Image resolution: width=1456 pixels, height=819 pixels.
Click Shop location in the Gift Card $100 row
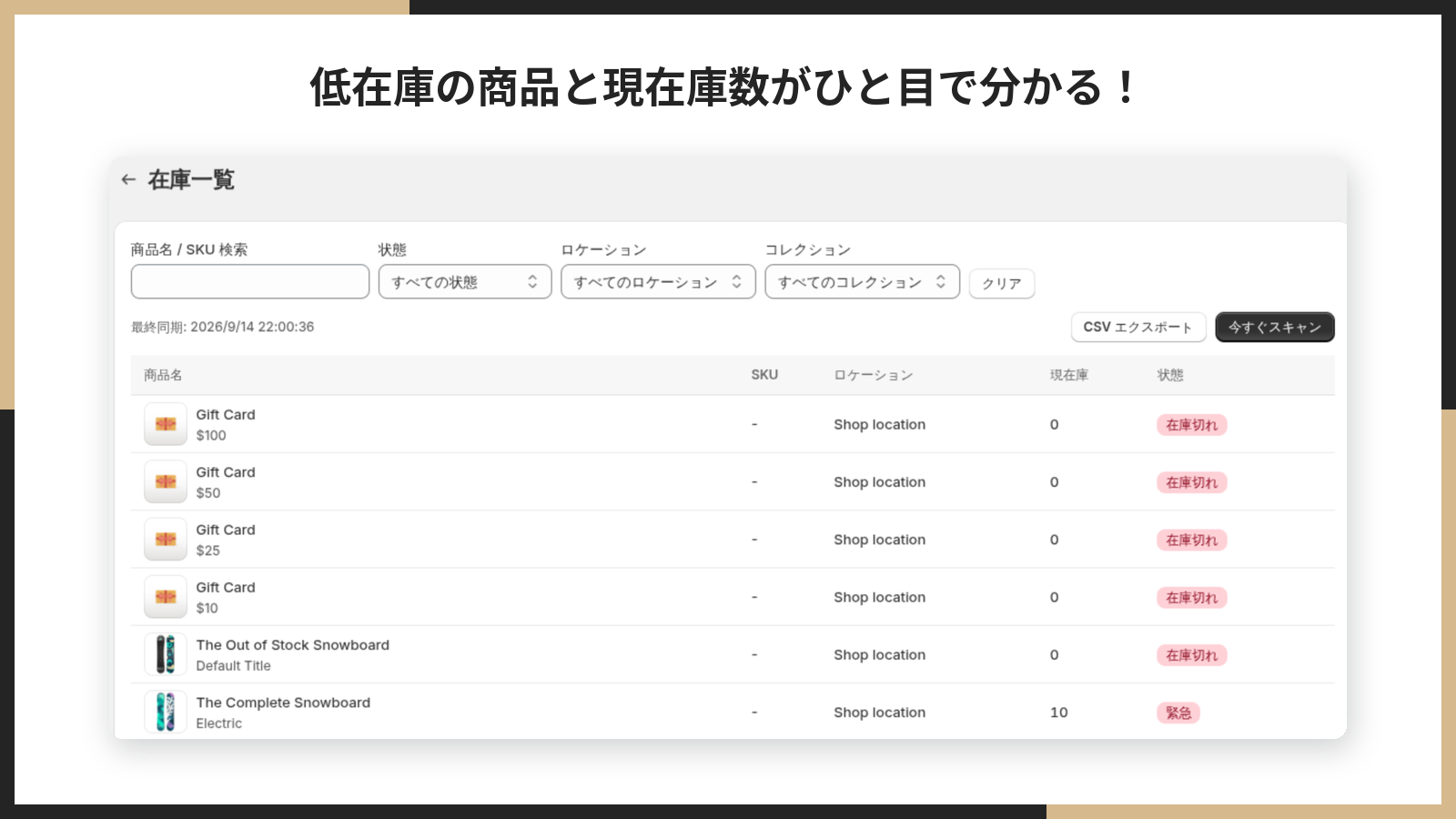pos(880,424)
